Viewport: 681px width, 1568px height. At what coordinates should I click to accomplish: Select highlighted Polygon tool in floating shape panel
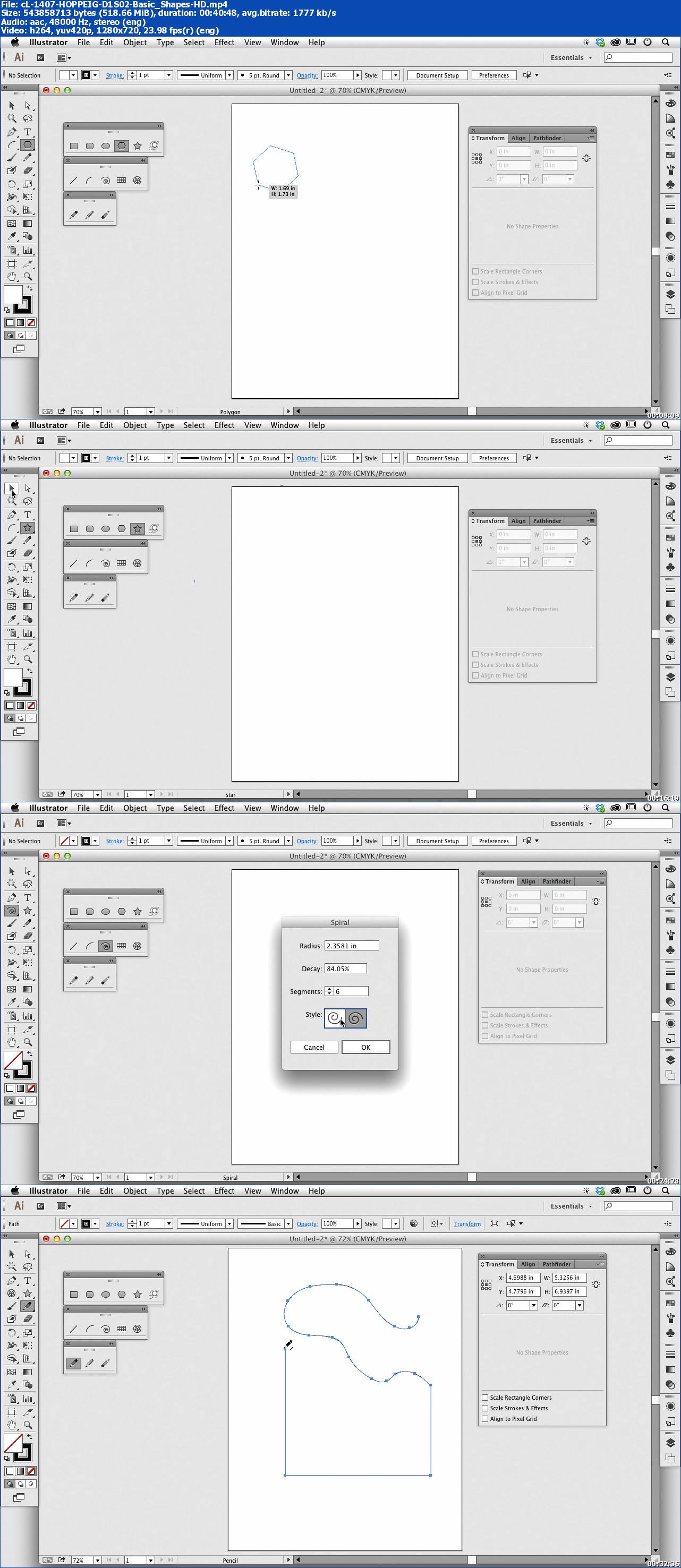click(x=122, y=145)
